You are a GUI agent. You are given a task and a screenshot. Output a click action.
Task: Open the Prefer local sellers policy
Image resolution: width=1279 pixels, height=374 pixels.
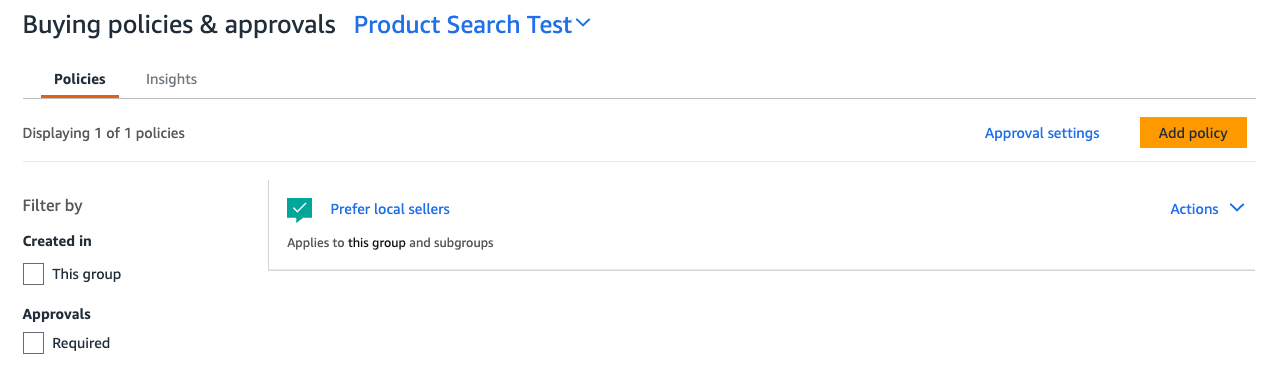tap(390, 209)
